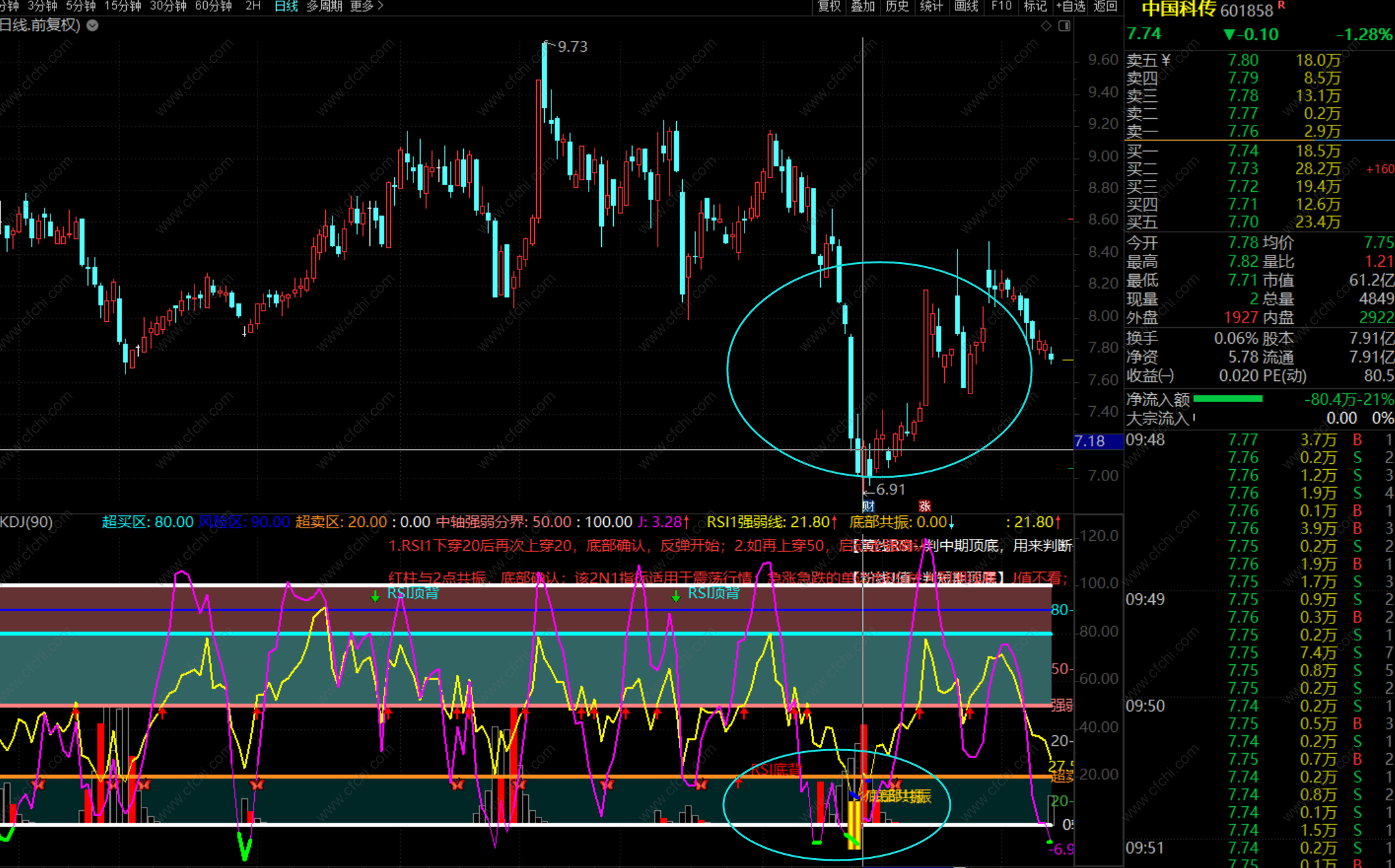Click the blue 财 marker icon

coord(868,506)
